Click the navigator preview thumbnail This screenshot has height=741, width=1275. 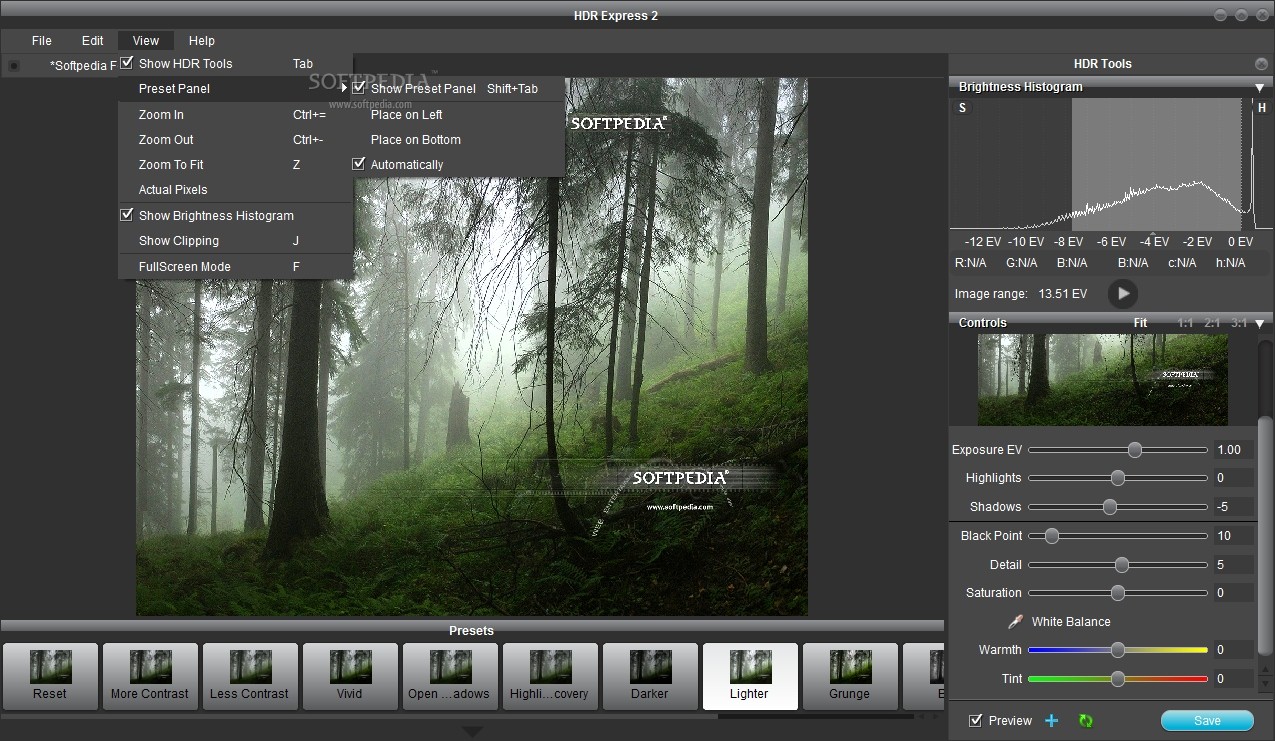point(1103,380)
